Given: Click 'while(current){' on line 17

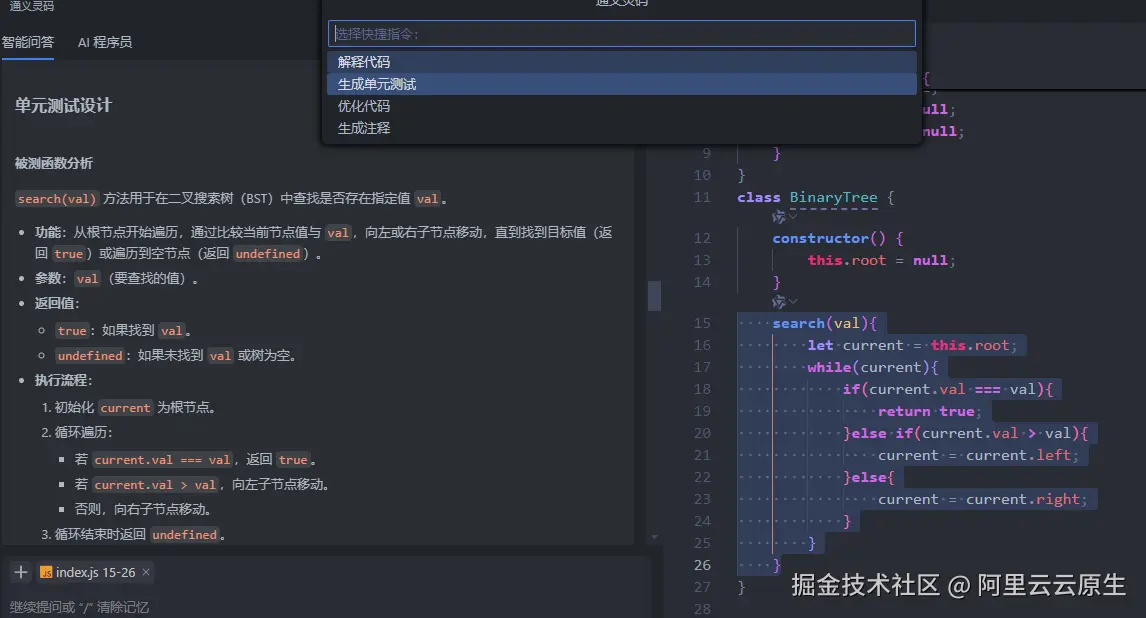Looking at the screenshot, I should (x=873, y=367).
